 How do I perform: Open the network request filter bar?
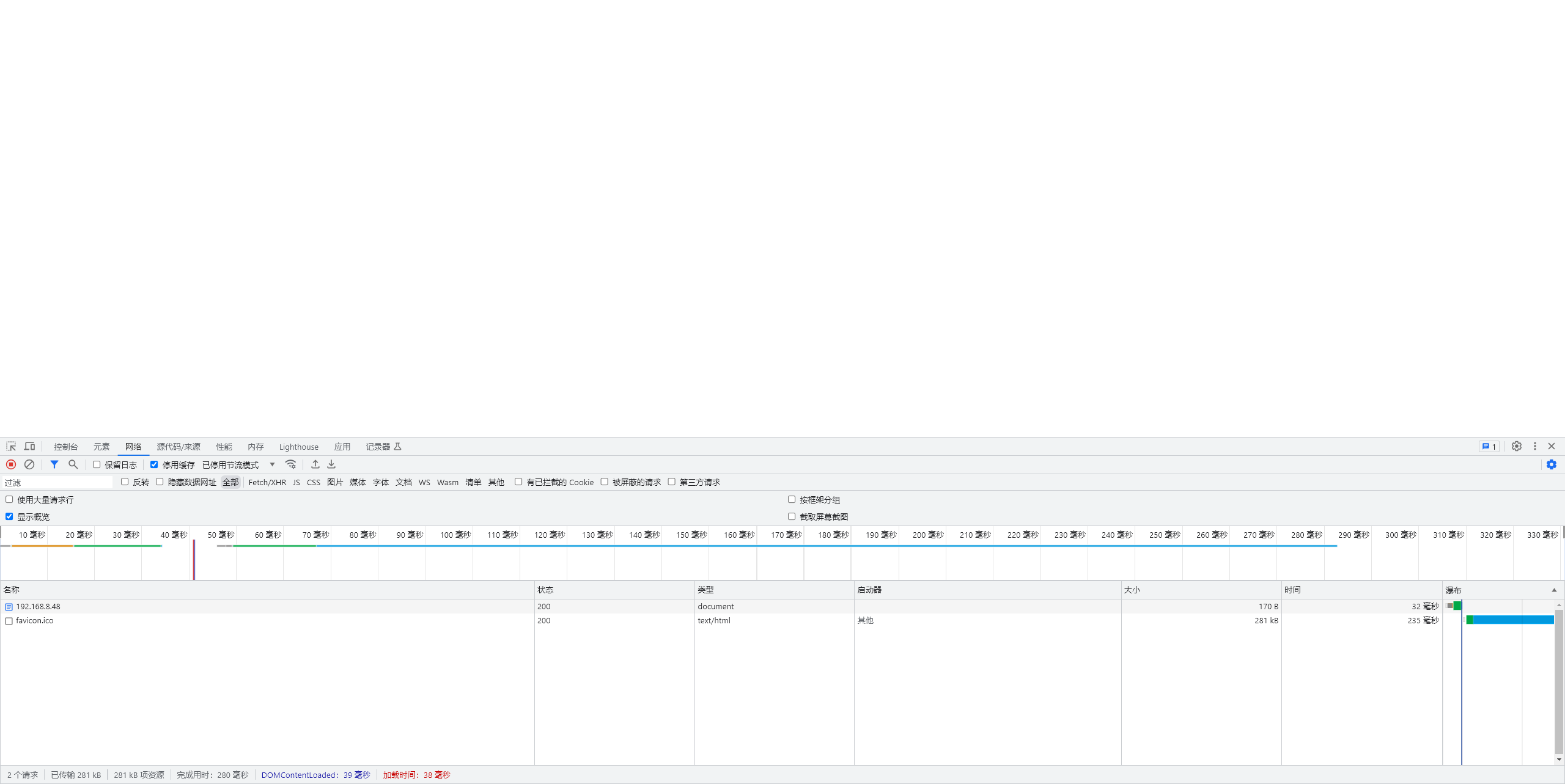54,464
